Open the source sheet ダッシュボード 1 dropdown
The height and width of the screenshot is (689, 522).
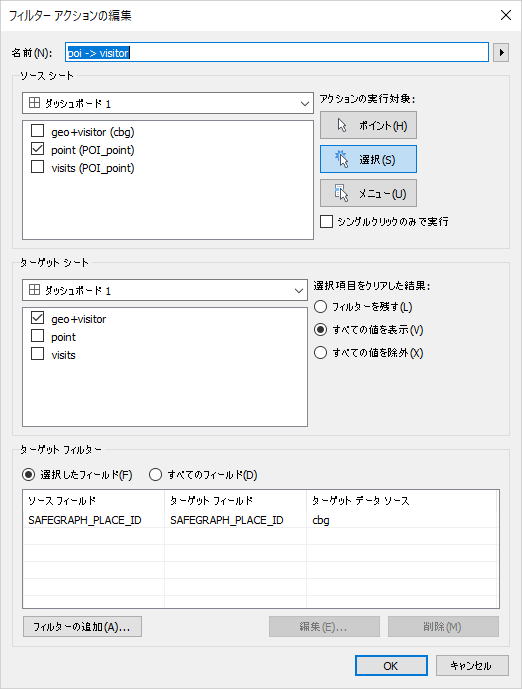coord(168,103)
